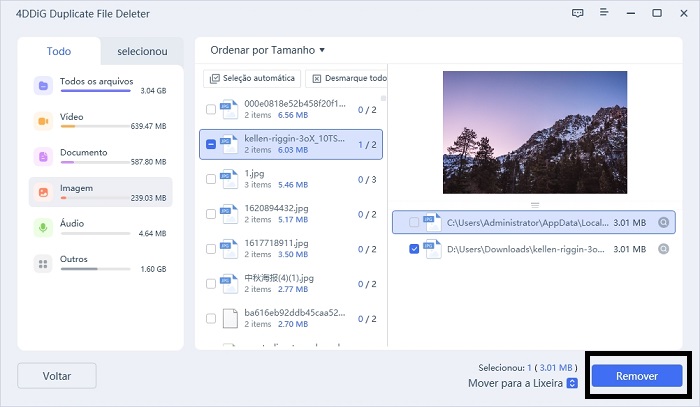Screen dimensions: 700x407
Task: Click the Seleção automática button
Action: (x=252, y=78)
